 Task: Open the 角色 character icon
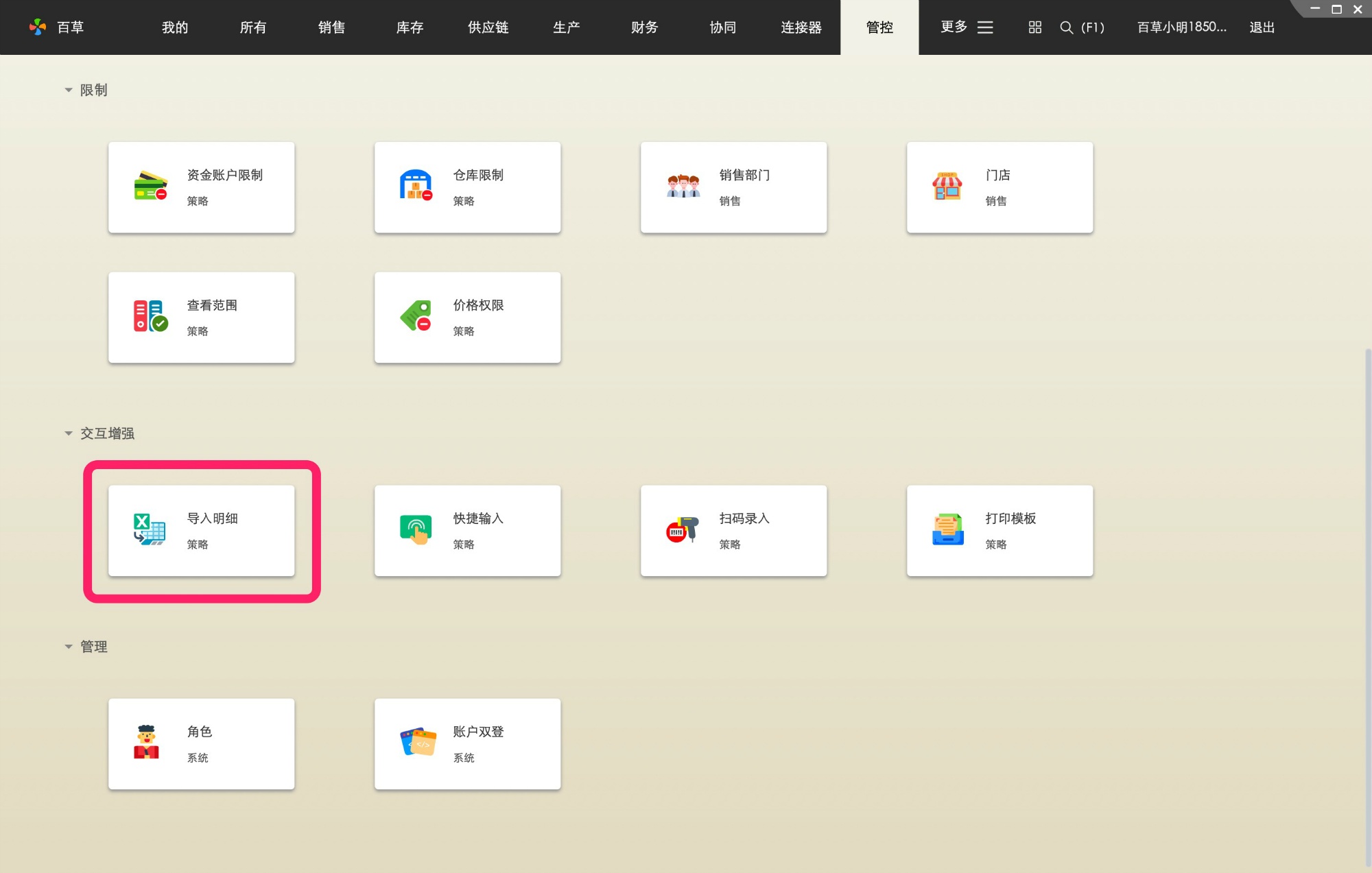coord(146,743)
